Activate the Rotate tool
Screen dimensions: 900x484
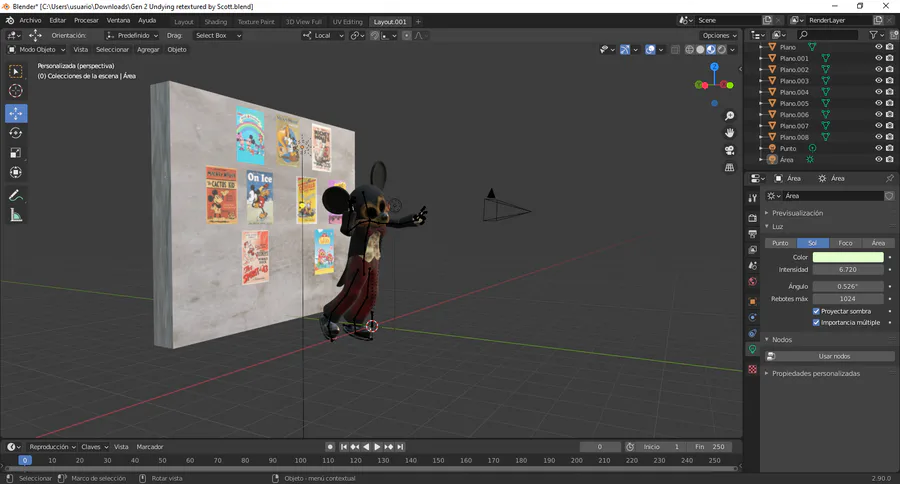click(x=16, y=133)
